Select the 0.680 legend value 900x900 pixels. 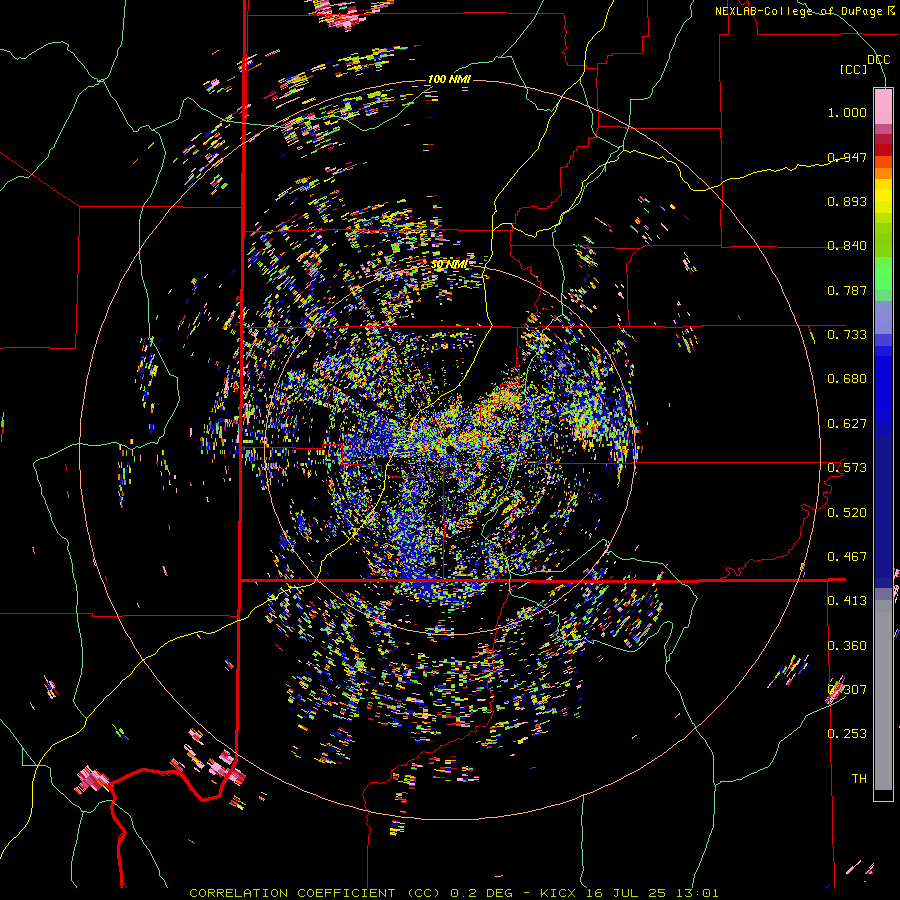(847, 379)
